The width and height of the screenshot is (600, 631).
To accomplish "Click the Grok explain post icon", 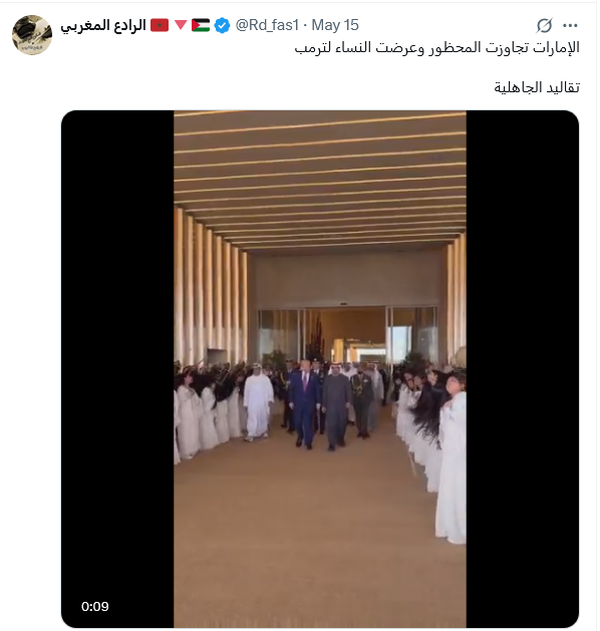I will pyautogui.click(x=544, y=25).
